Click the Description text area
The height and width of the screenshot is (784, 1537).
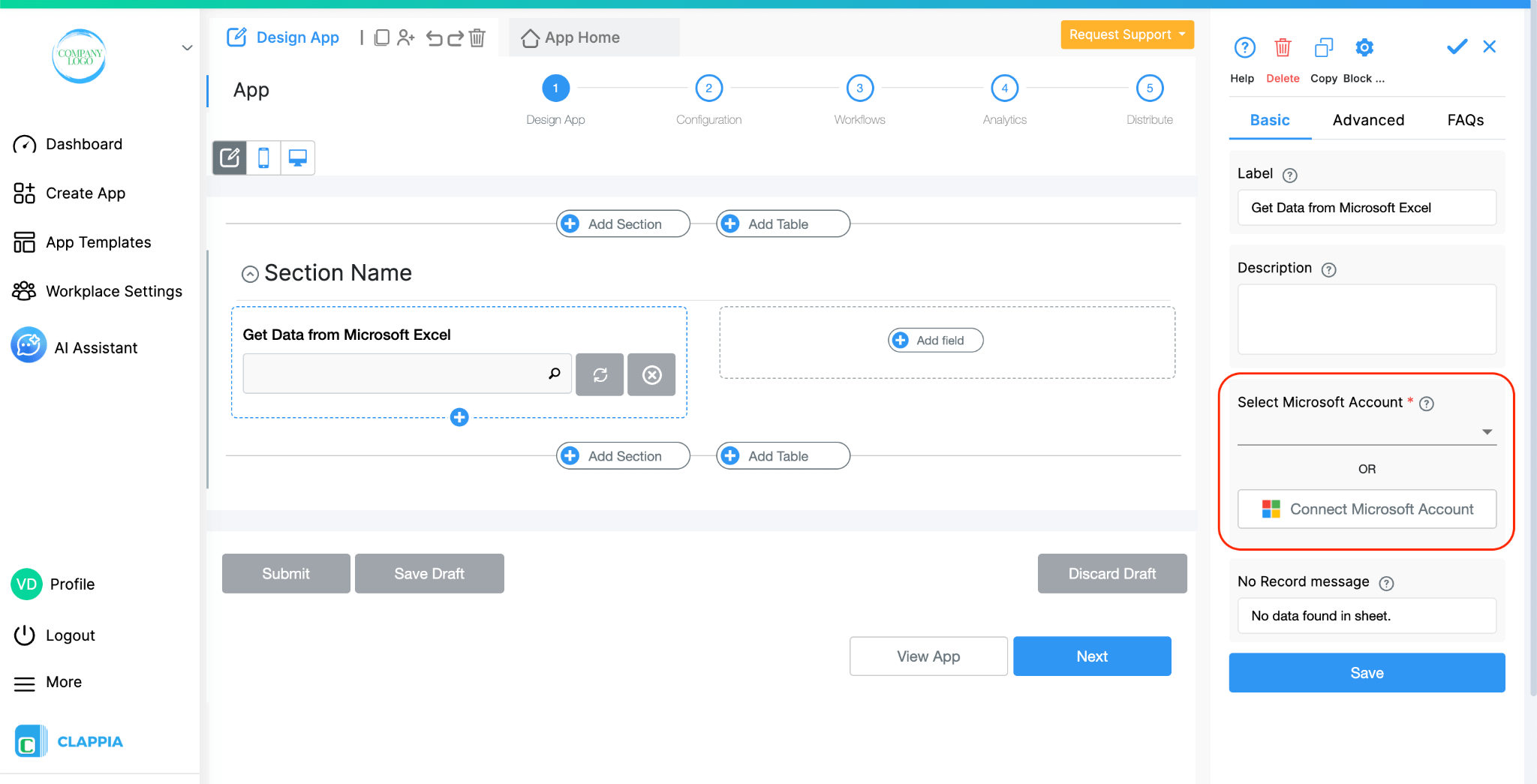click(1367, 319)
